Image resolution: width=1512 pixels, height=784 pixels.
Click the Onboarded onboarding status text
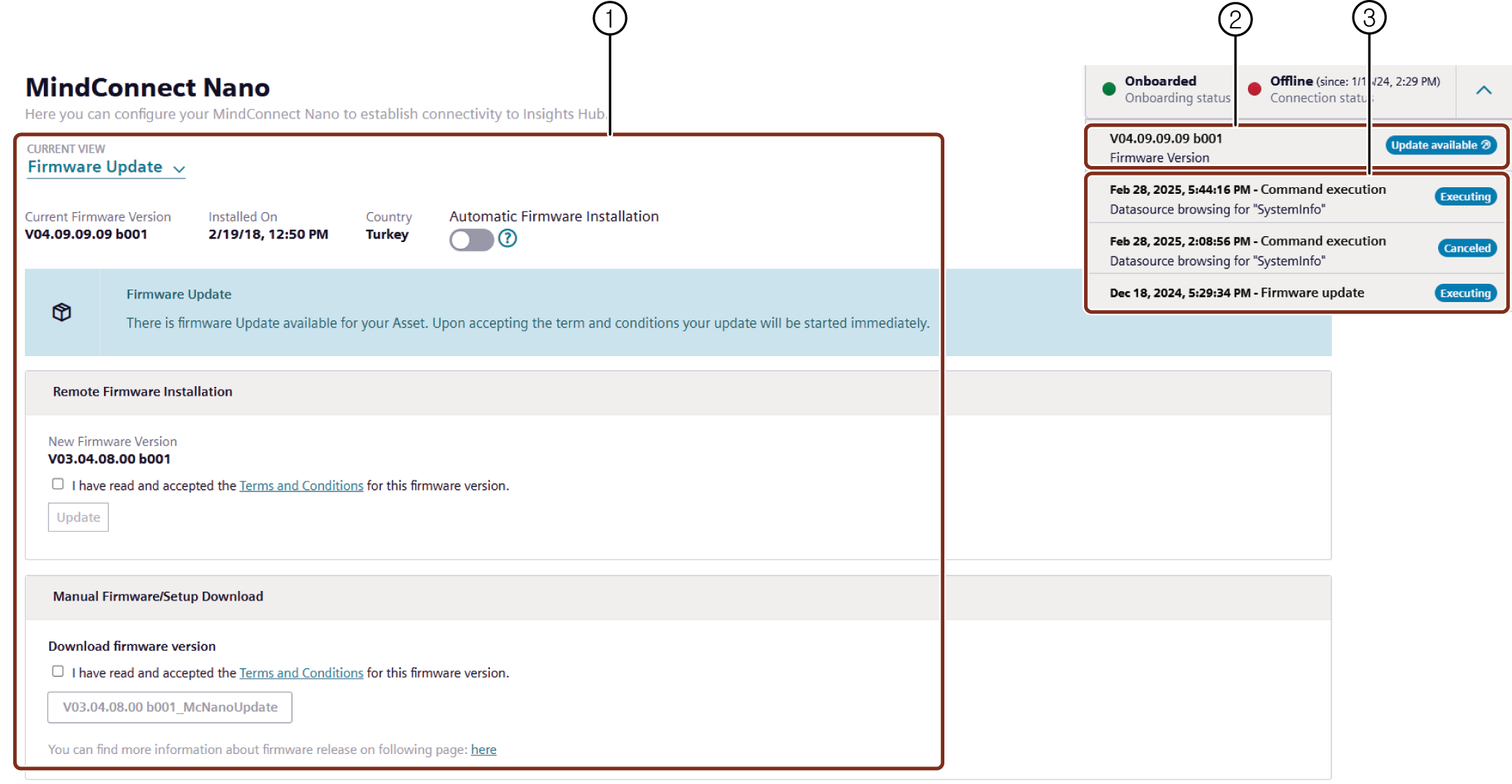[x=1161, y=81]
